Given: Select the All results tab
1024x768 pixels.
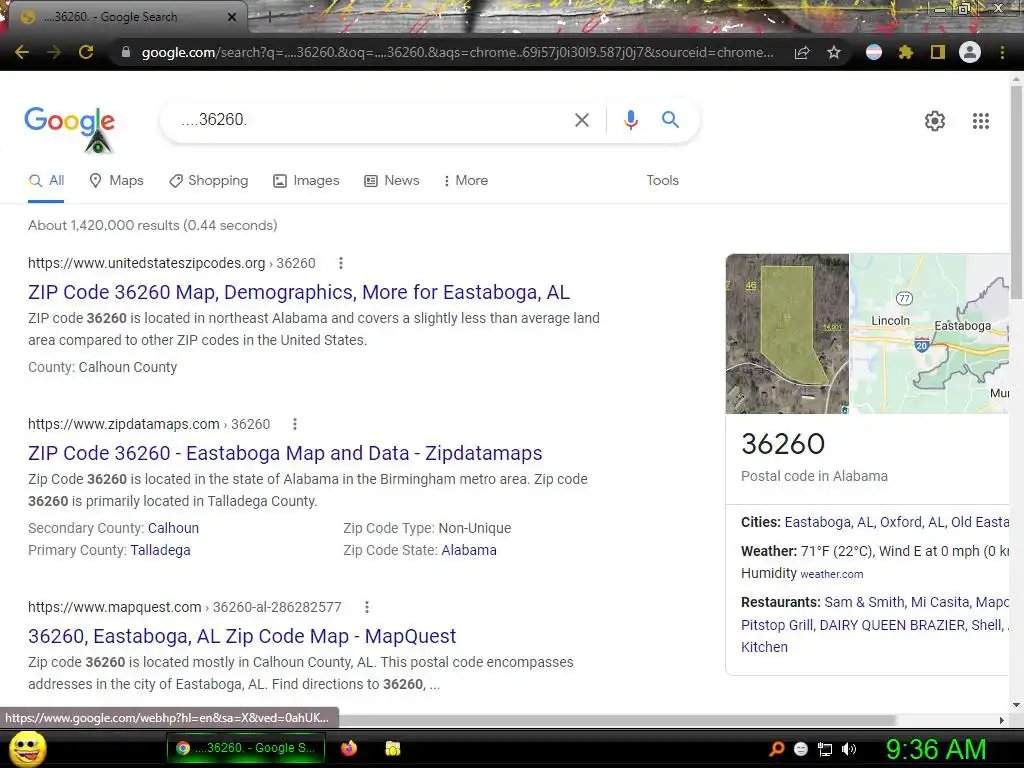Looking at the screenshot, I should 46,181.
